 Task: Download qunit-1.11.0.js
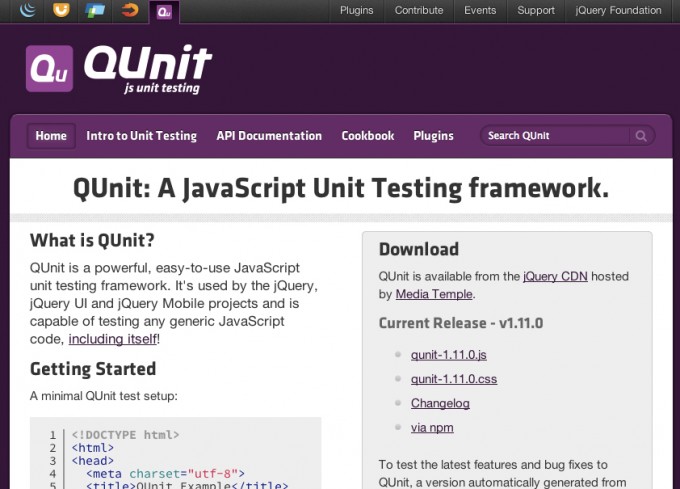pos(449,355)
